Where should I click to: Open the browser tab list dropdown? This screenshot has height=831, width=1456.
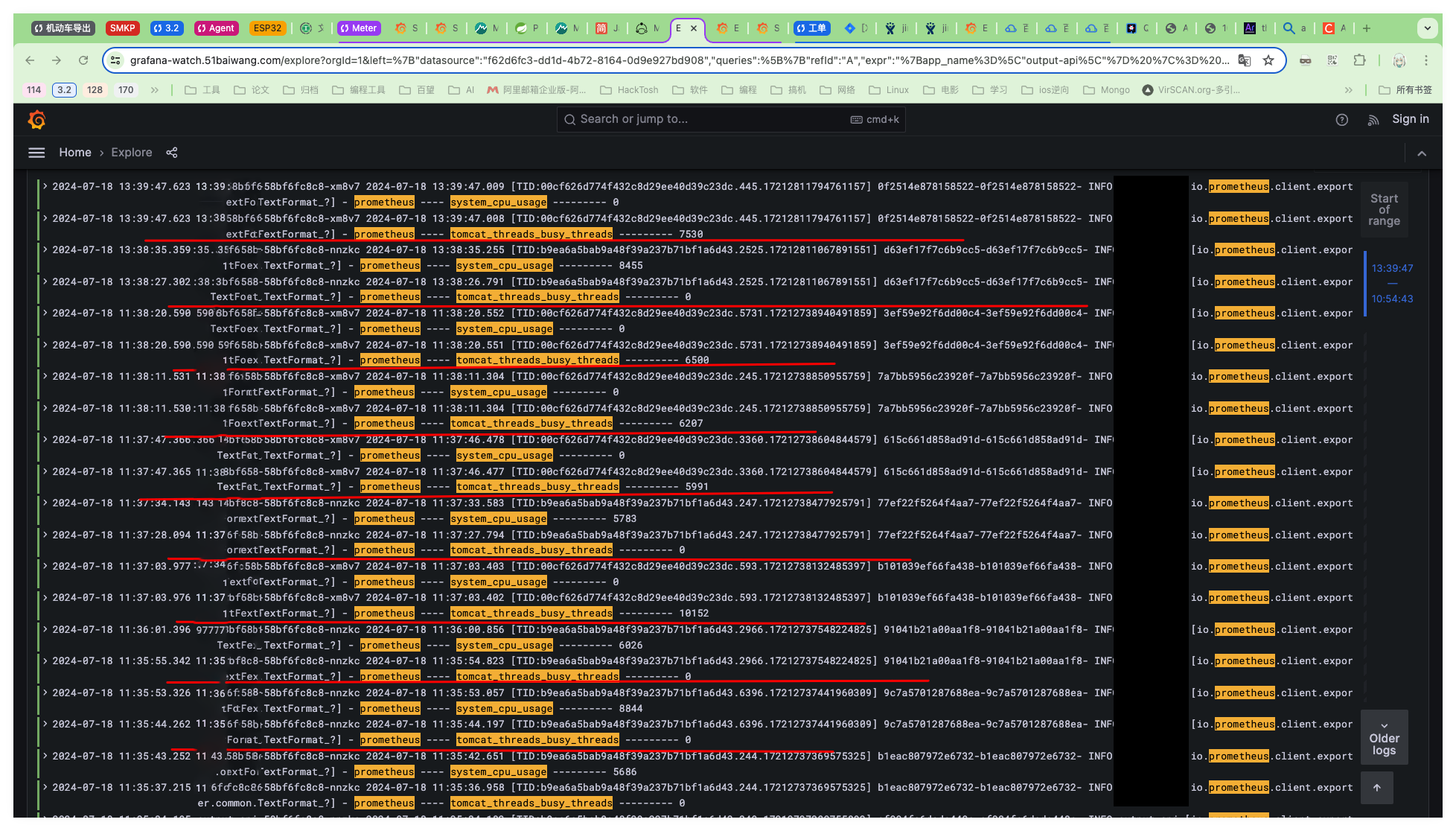tap(1427, 28)
